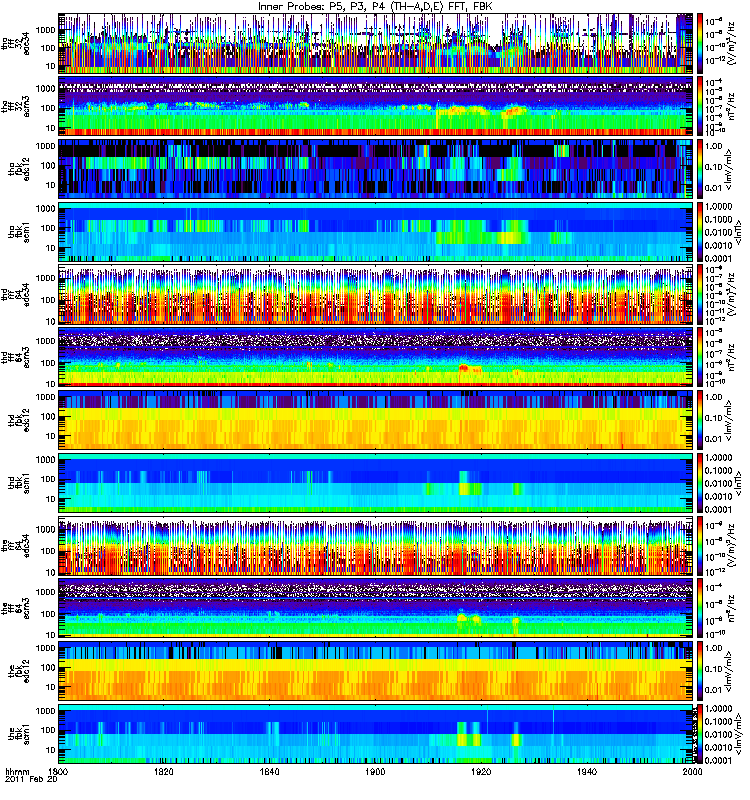Click the color bar beside thd fbk edc12 panel
750x800 pixels.
tap(700, 420)
